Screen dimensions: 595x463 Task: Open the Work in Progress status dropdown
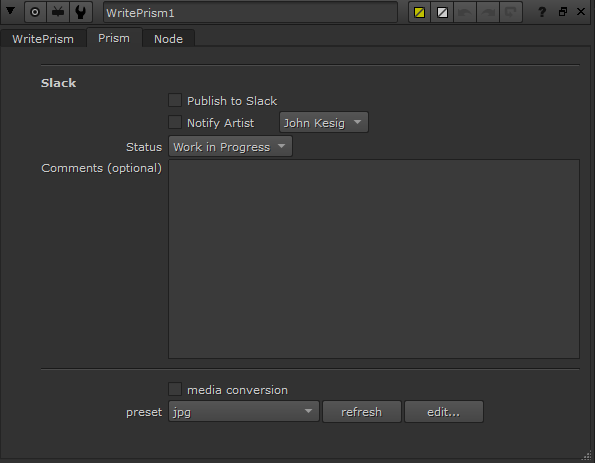[x=230, y=146]
